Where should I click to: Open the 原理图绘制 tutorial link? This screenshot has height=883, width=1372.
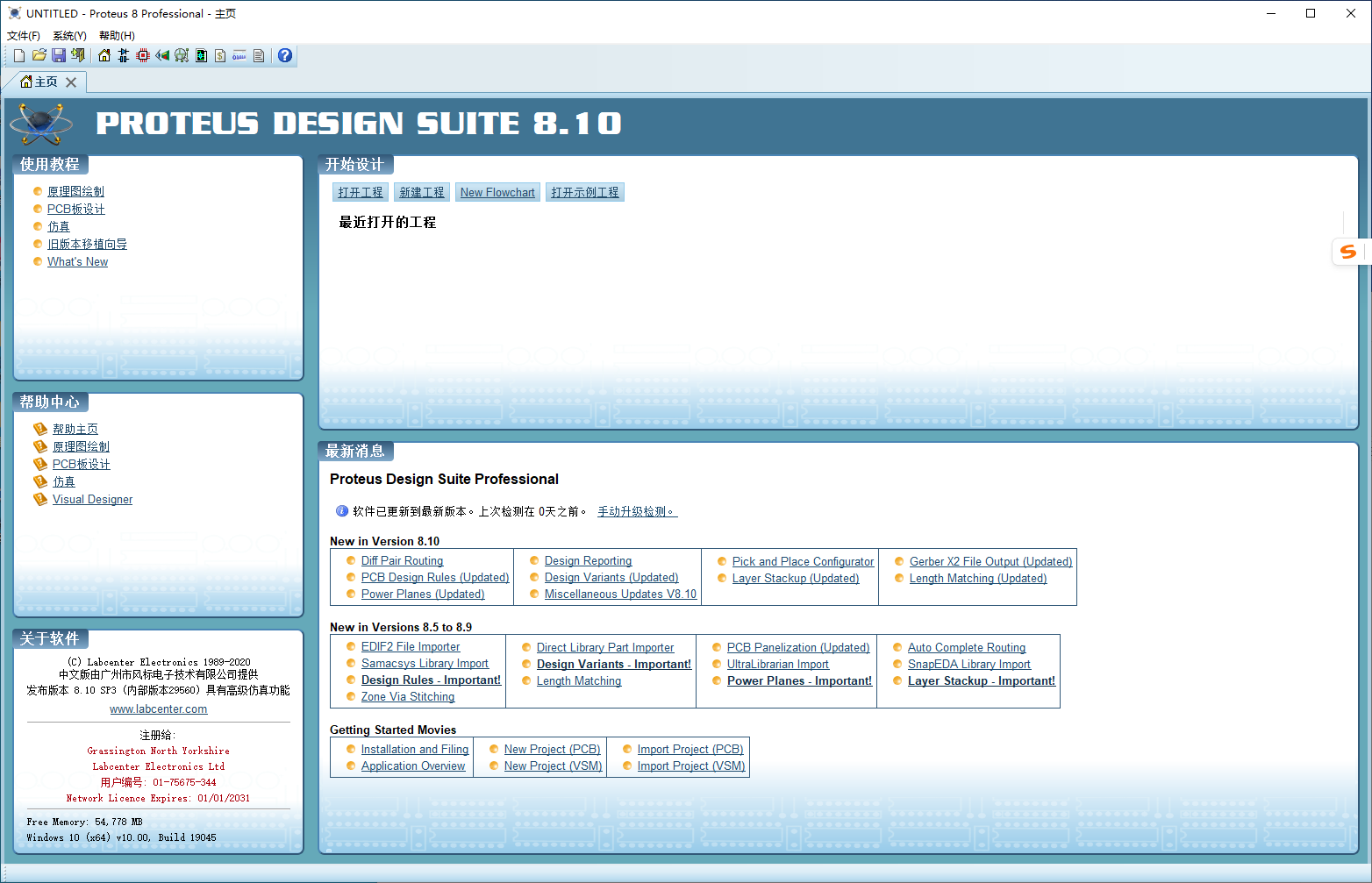coord(75,191)
